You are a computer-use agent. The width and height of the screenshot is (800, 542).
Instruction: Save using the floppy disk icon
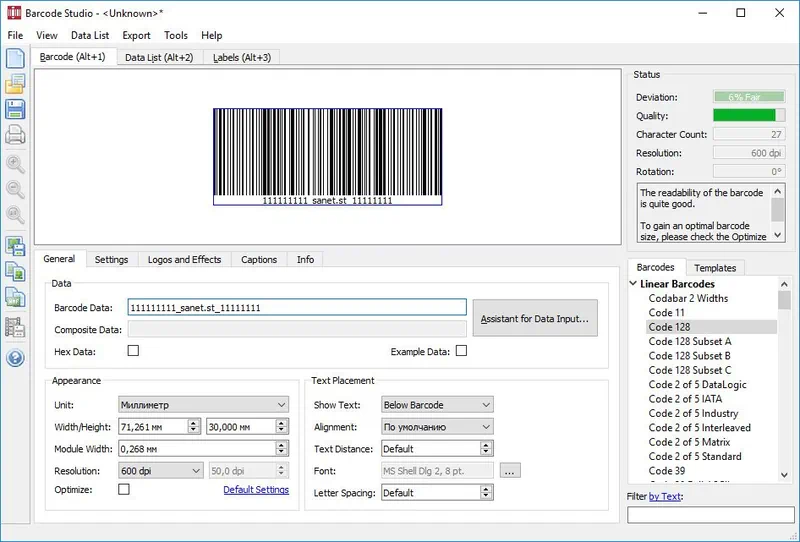coord(15,110)
